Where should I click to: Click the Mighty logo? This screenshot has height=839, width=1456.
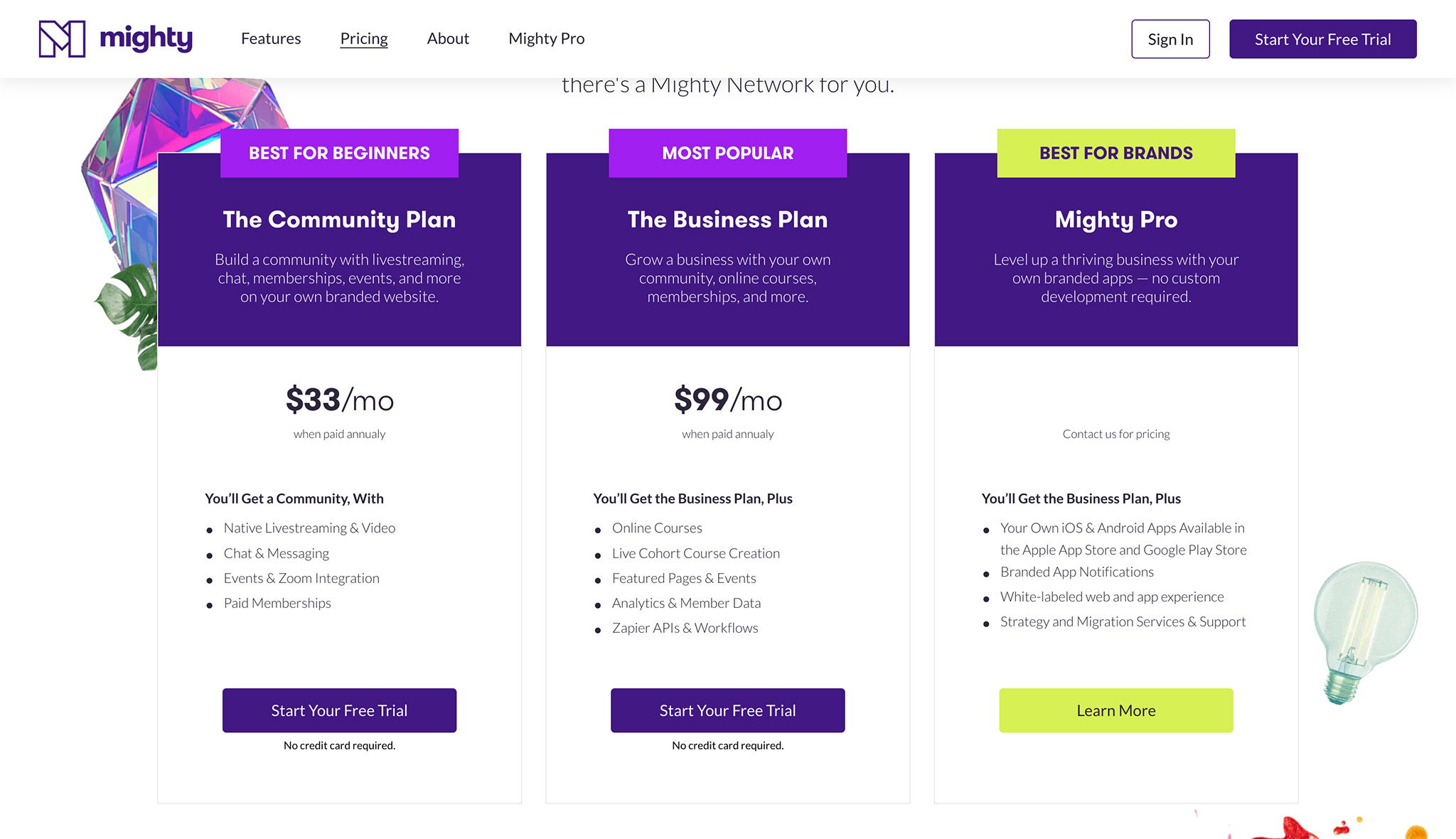click(116, 38)
